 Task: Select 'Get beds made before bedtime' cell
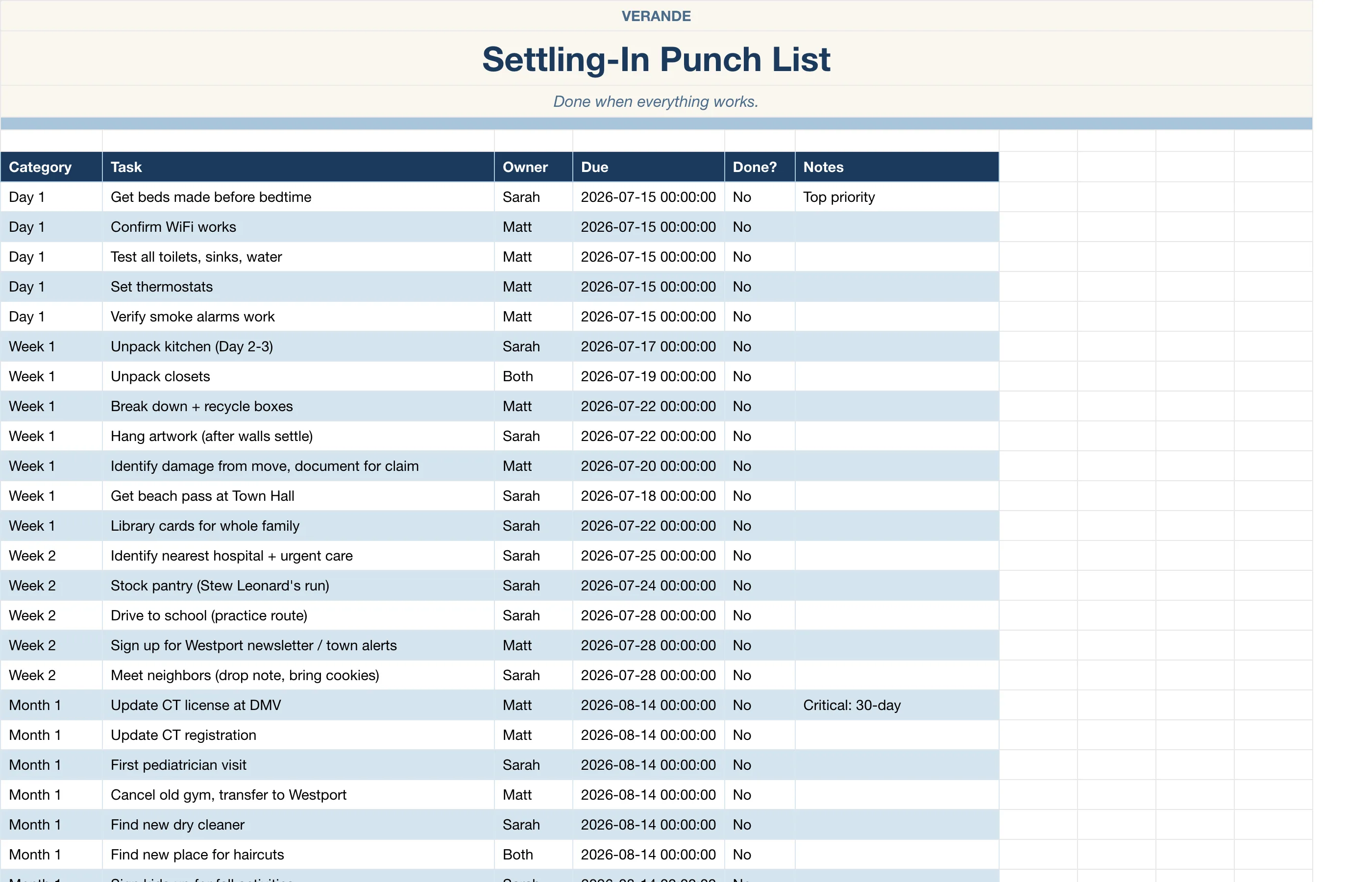pos(298,197)
